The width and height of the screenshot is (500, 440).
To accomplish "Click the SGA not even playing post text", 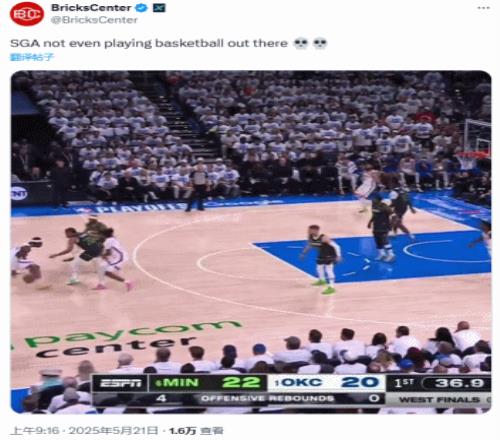I will 149,43.
